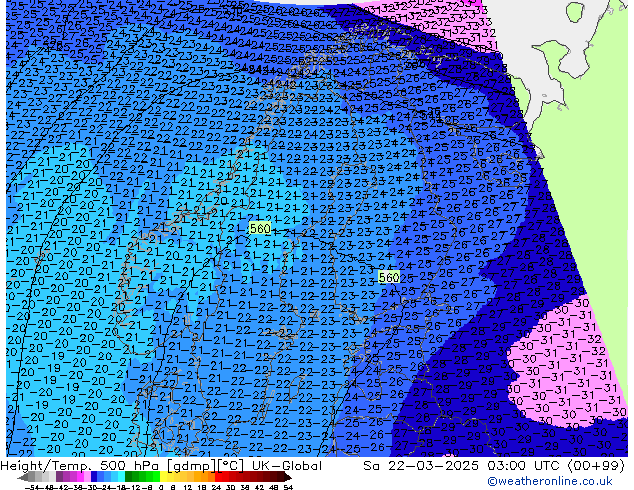The height and width of the screenshot is (490, 634).
Task: Click the '(00+99)' forecast offset label
Action: 596,466
